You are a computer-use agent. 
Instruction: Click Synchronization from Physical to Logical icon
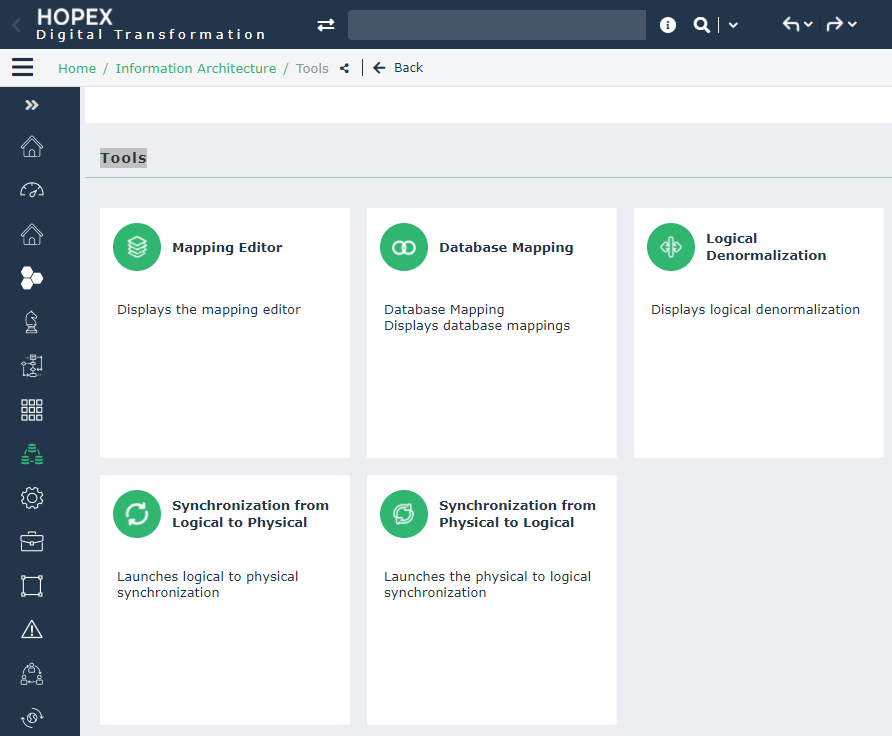(x=404, y=514)
